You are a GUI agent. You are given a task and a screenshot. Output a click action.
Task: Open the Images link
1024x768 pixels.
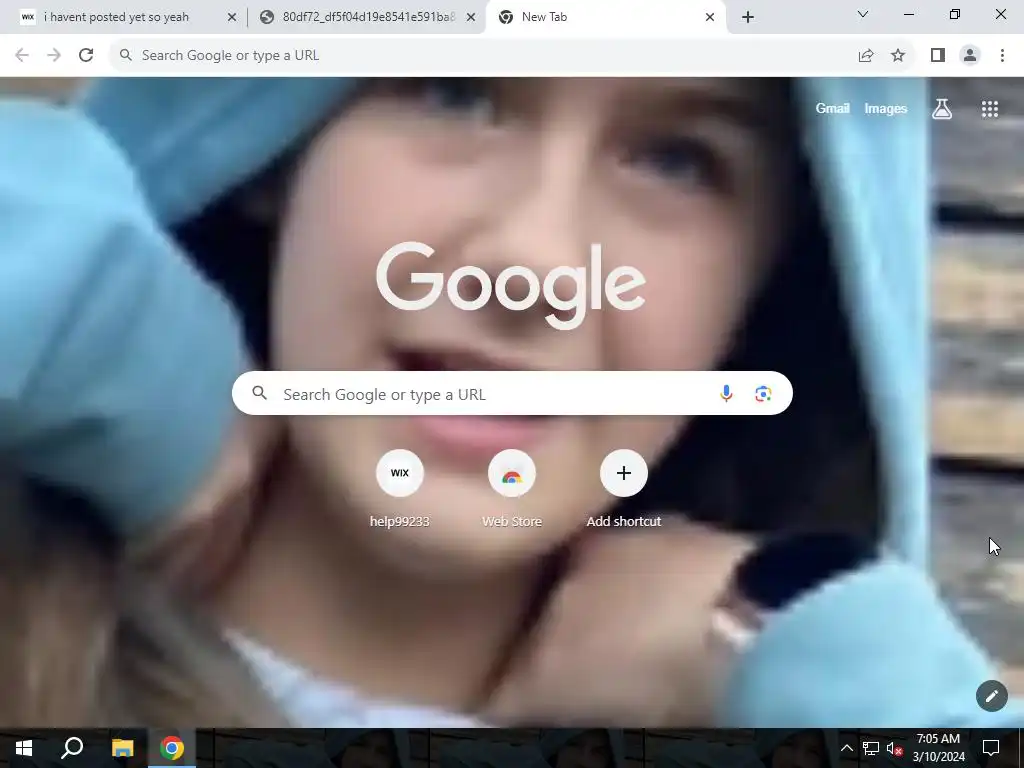886,108
